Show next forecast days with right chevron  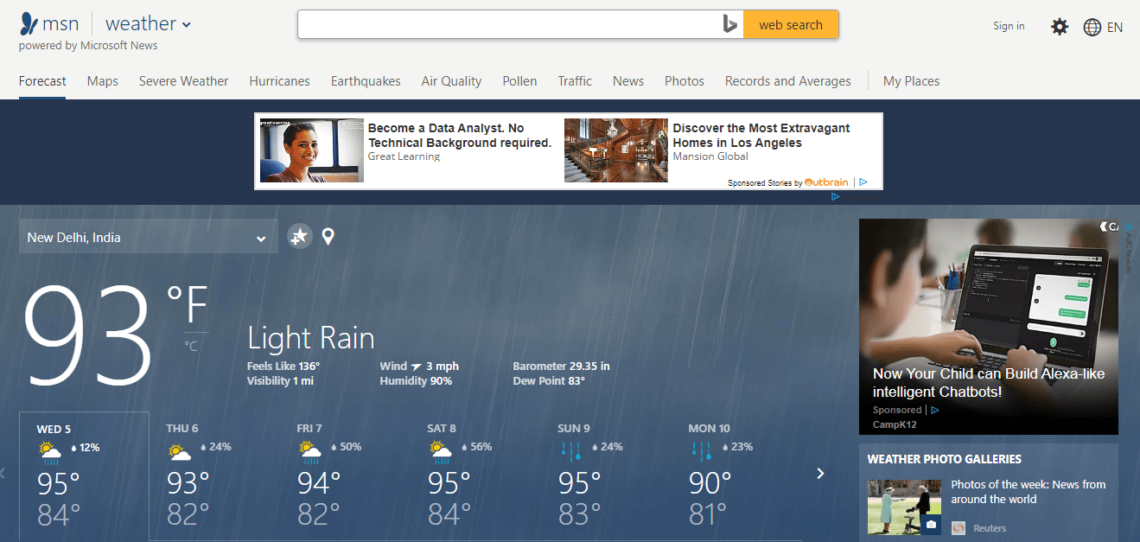[820, 473]
